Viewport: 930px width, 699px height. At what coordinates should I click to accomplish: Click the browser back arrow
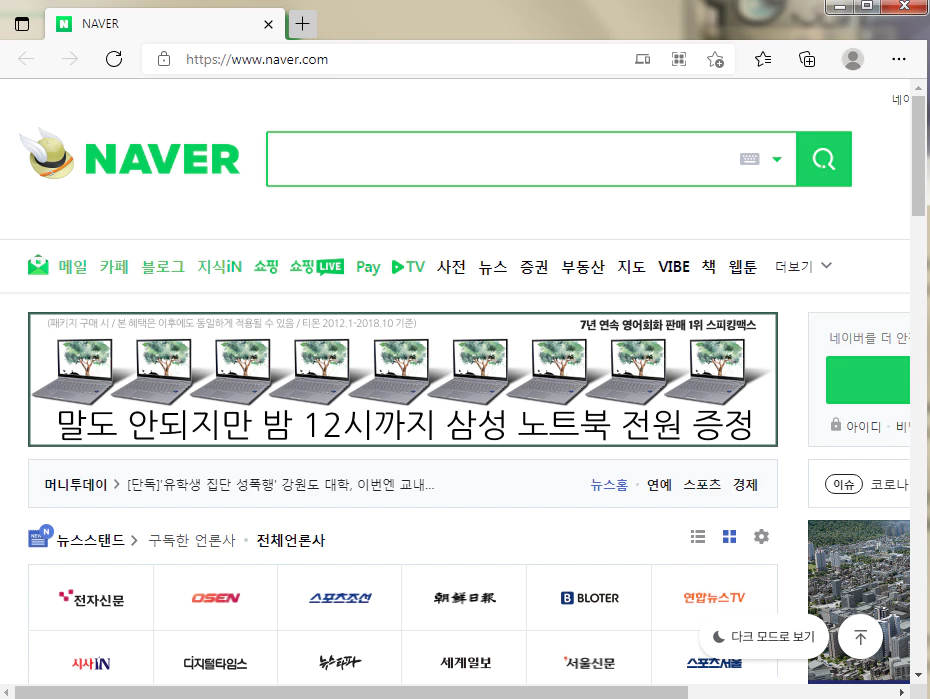pyautogui.click(x=26, y=59)
